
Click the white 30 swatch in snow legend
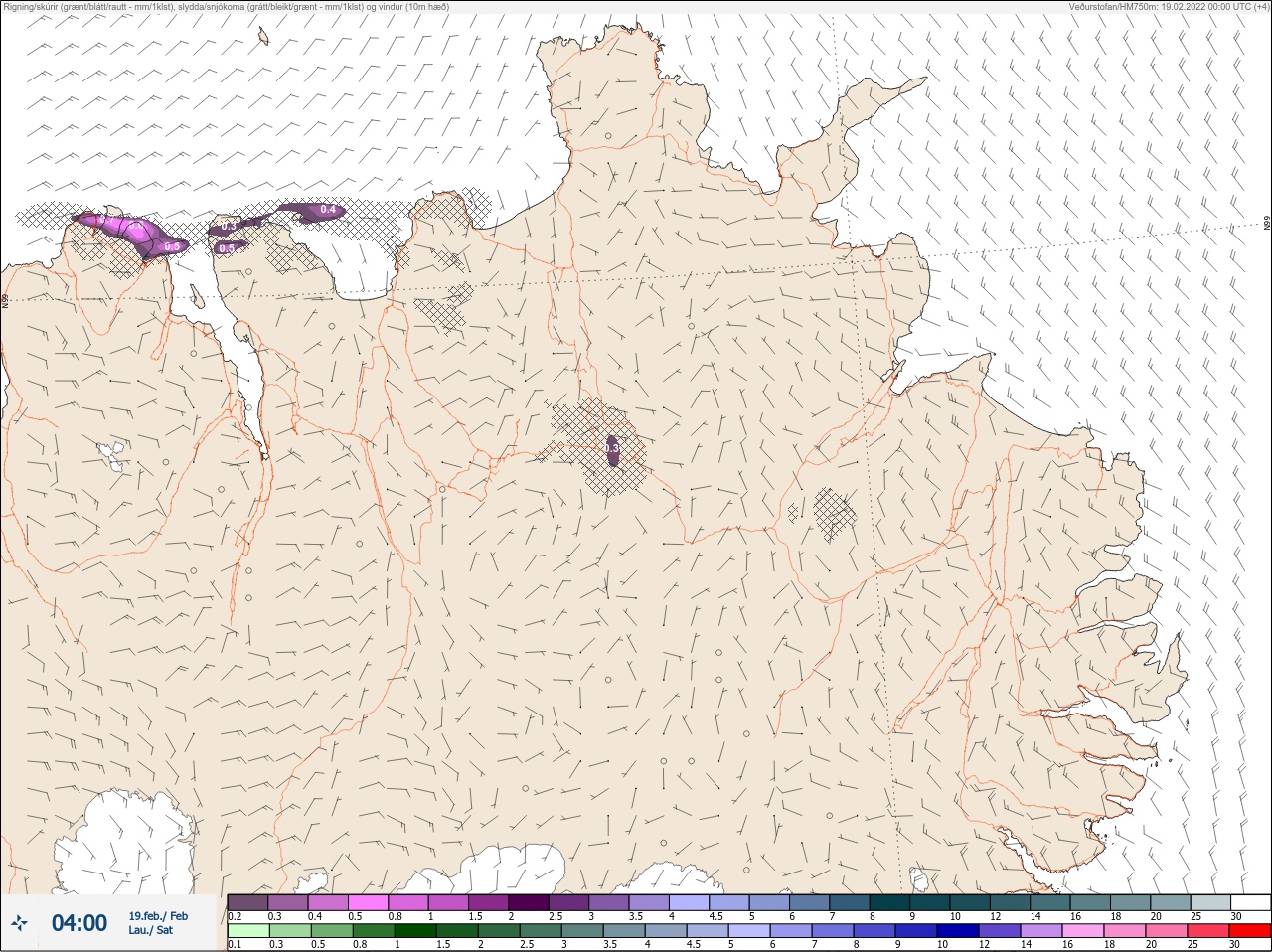(1250, 902)
